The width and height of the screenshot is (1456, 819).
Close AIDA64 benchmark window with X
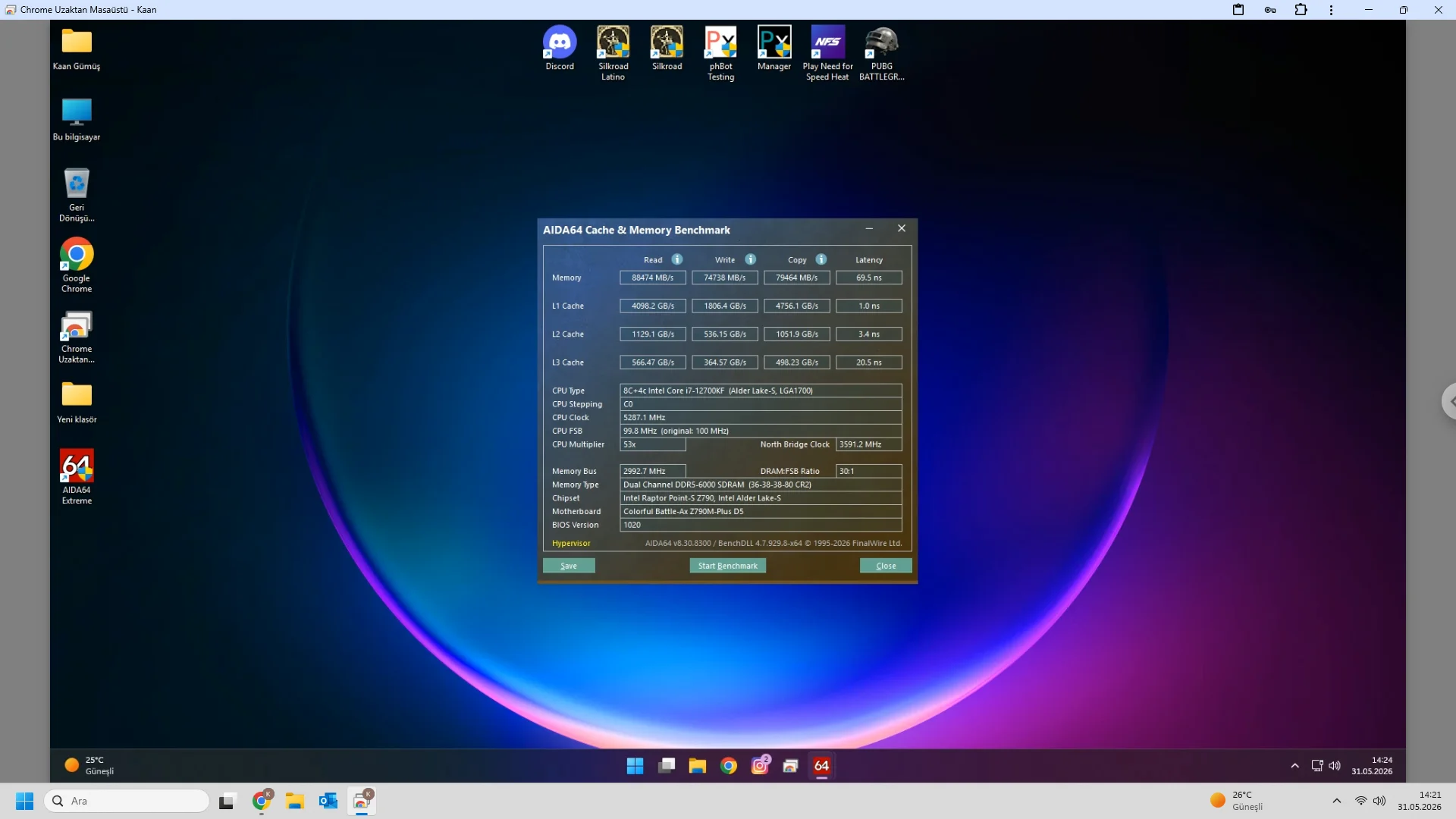pyautogui.click(x=902, y=229)
